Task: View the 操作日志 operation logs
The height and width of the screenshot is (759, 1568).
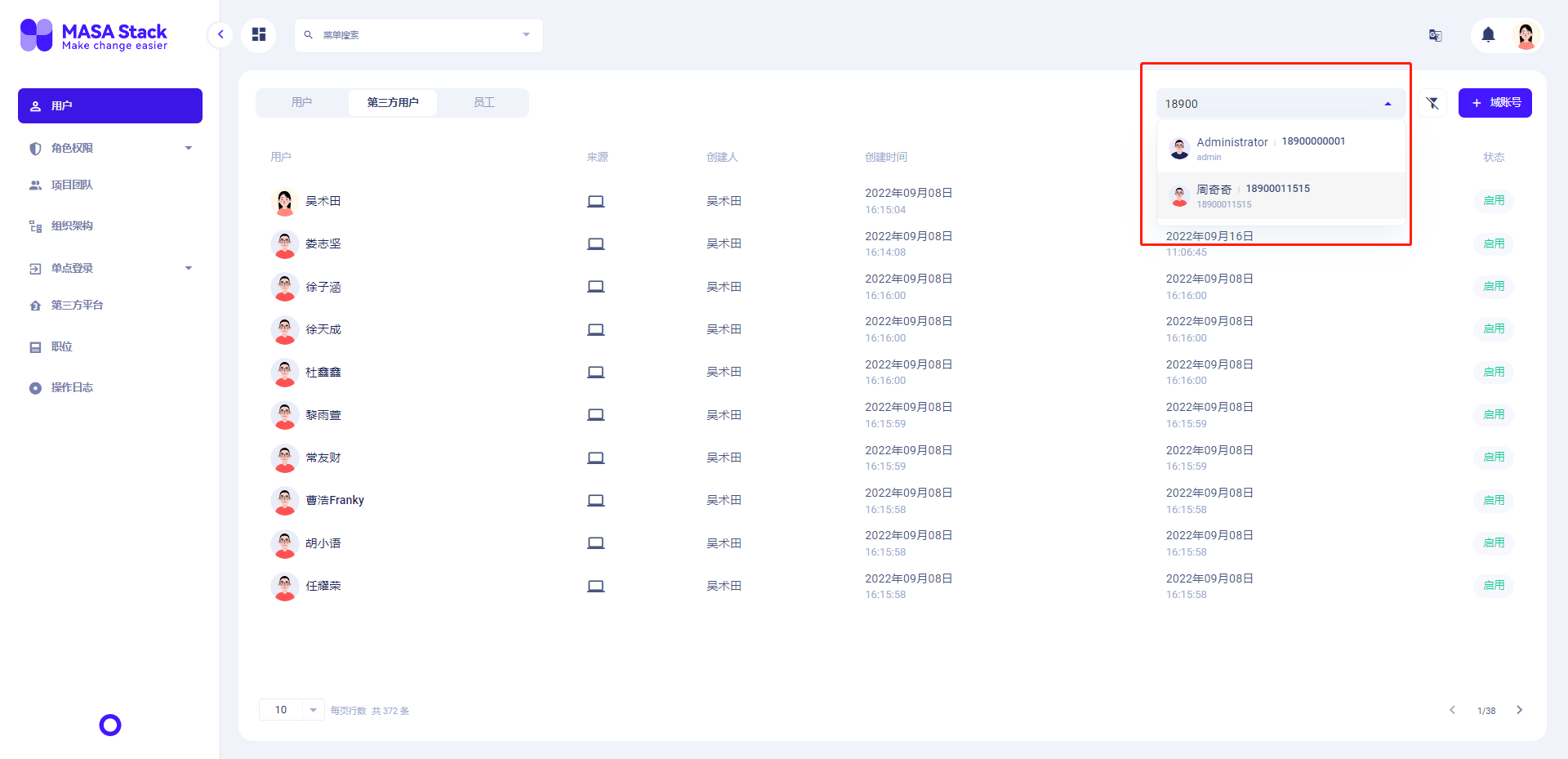Action: (71, 386)
